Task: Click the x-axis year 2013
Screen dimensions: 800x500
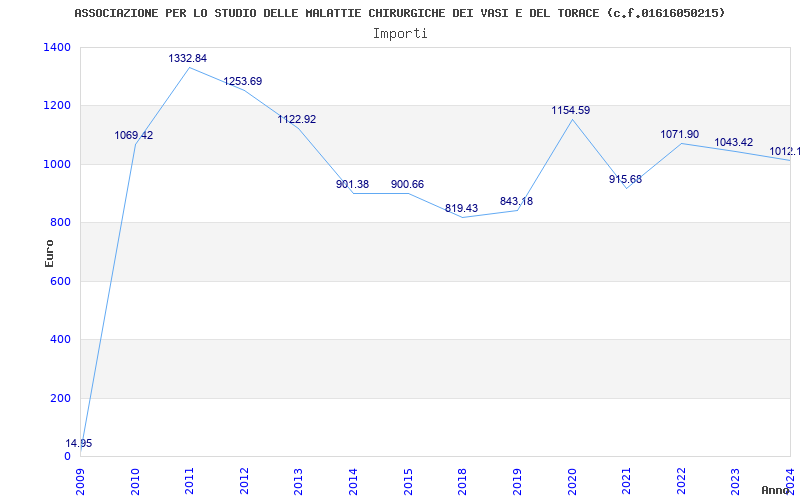Action: tap(299, 481)
